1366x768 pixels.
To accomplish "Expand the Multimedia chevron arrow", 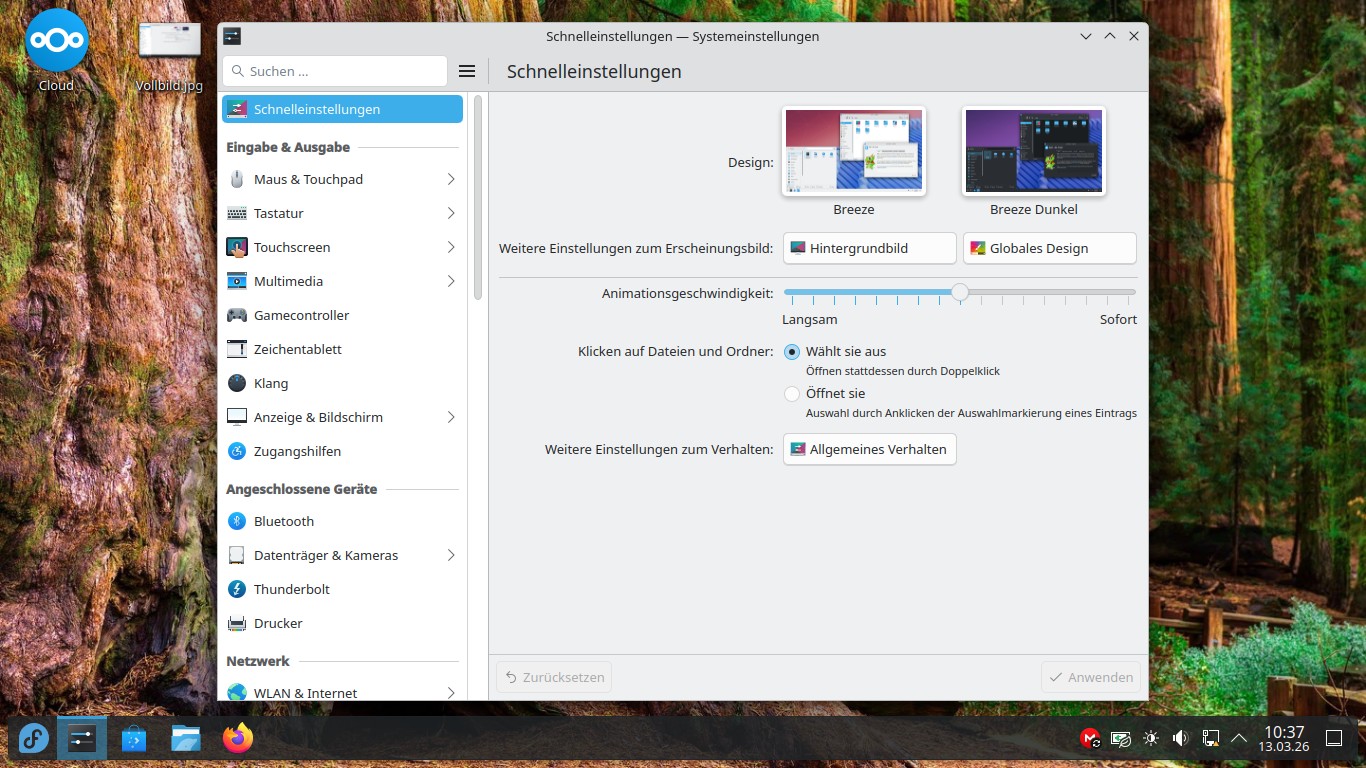I will 451,281.
